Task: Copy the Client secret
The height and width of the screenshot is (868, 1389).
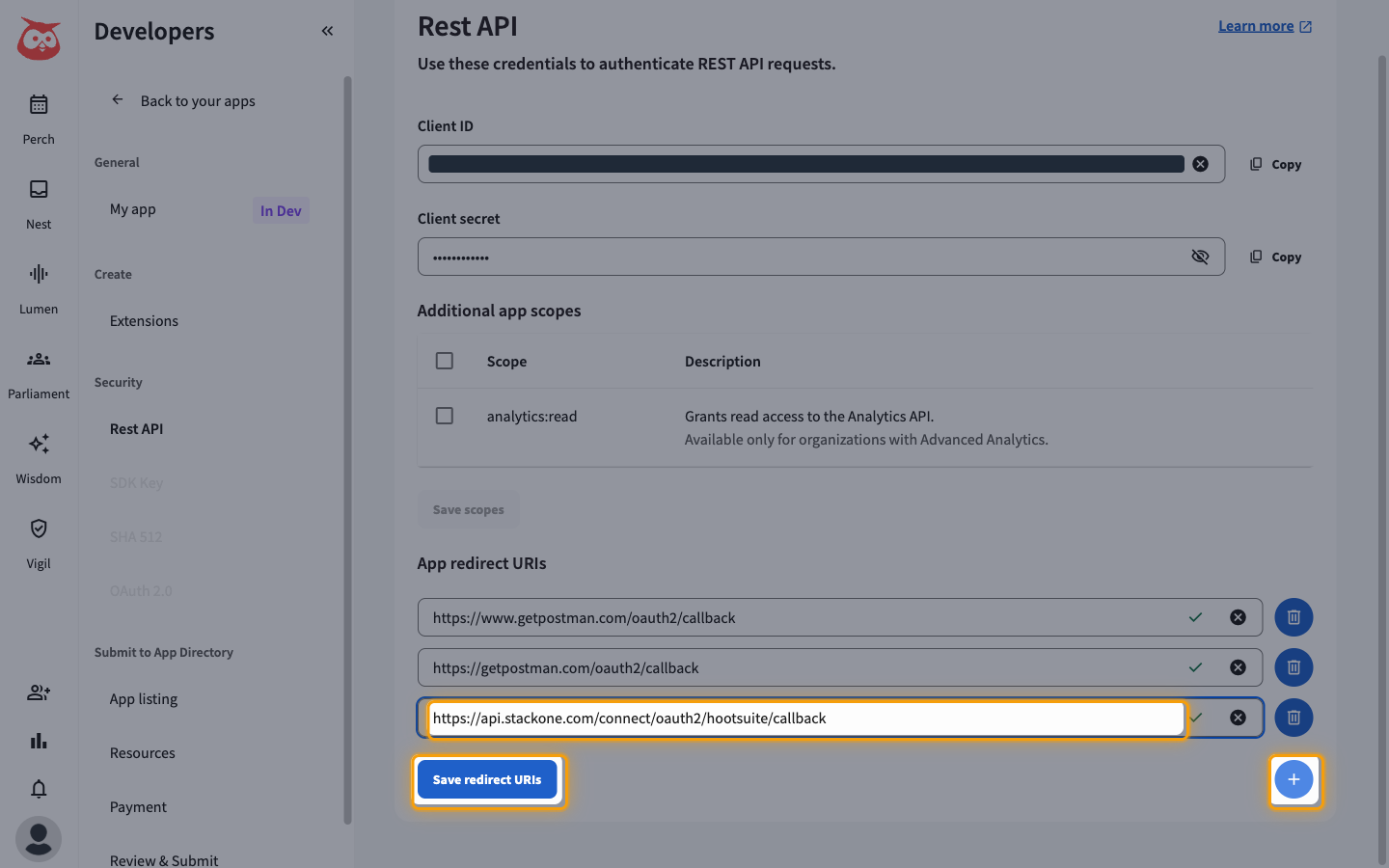Action: [x=1275, y=257]
